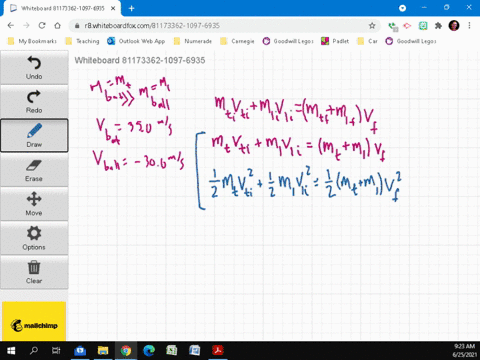The height and width of the screenshot is (360, 480).
Task: Open the Padlet bookmark
Action: [x=335, y=41]
